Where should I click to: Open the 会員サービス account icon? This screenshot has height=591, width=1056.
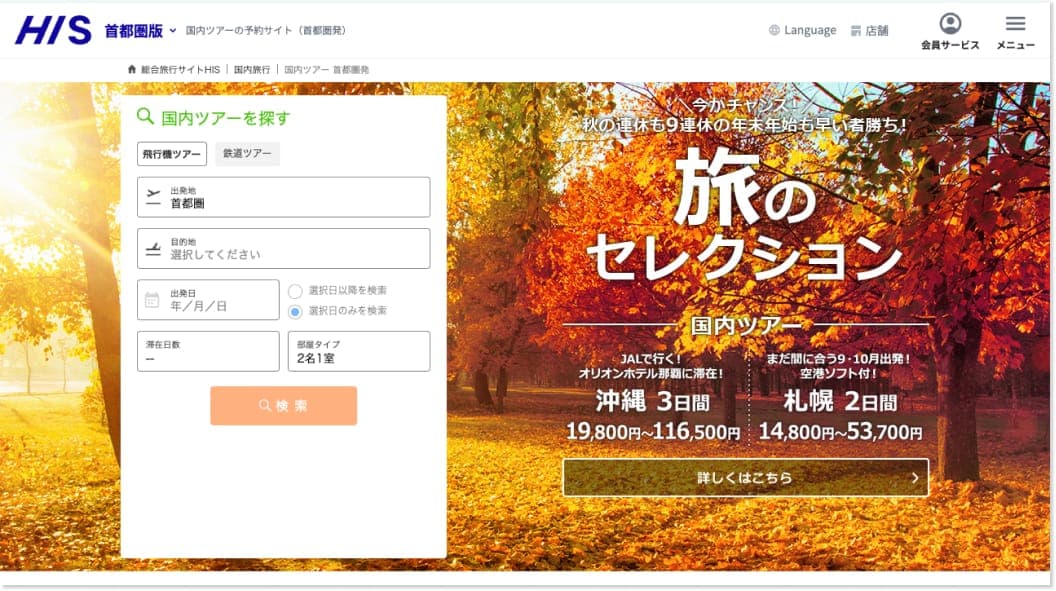950,24
